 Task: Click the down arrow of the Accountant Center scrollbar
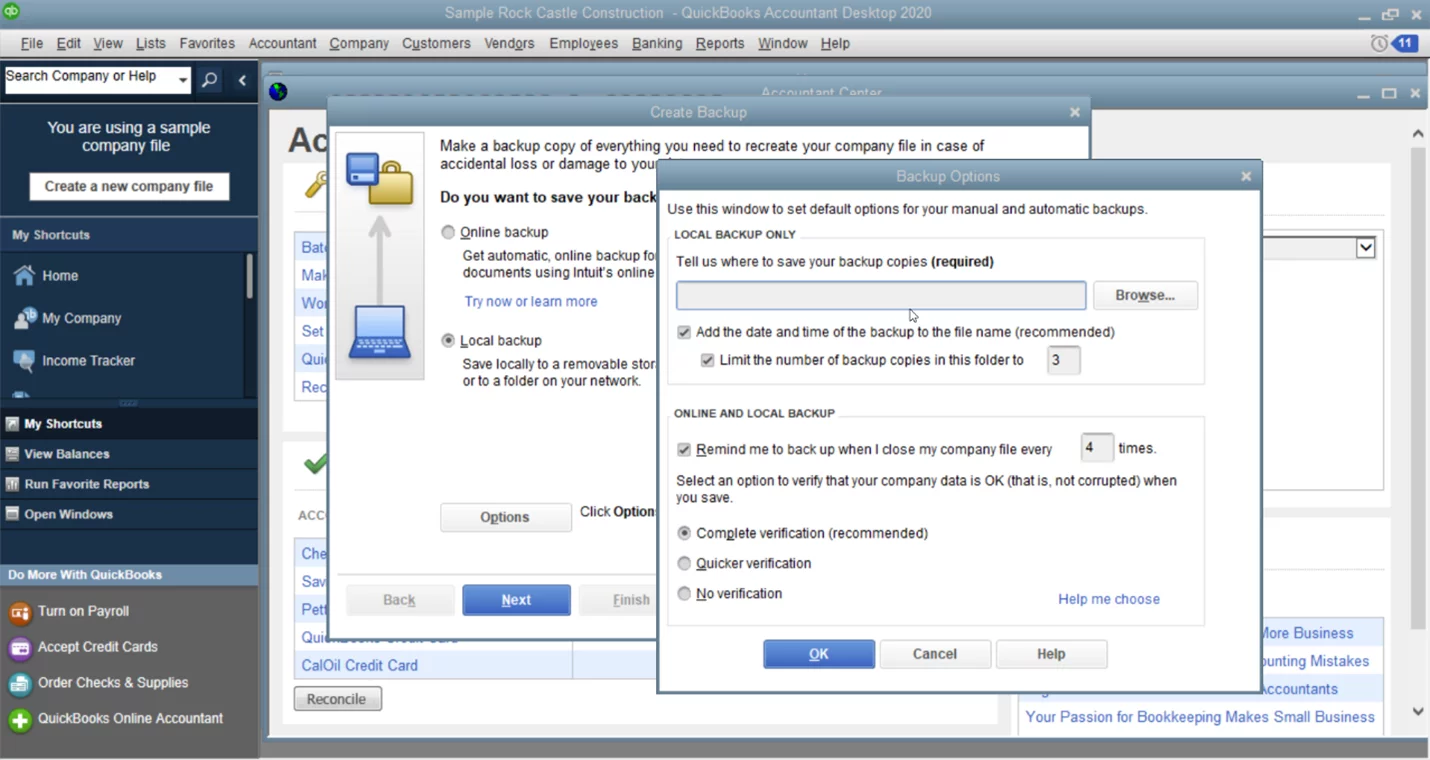1418,712
